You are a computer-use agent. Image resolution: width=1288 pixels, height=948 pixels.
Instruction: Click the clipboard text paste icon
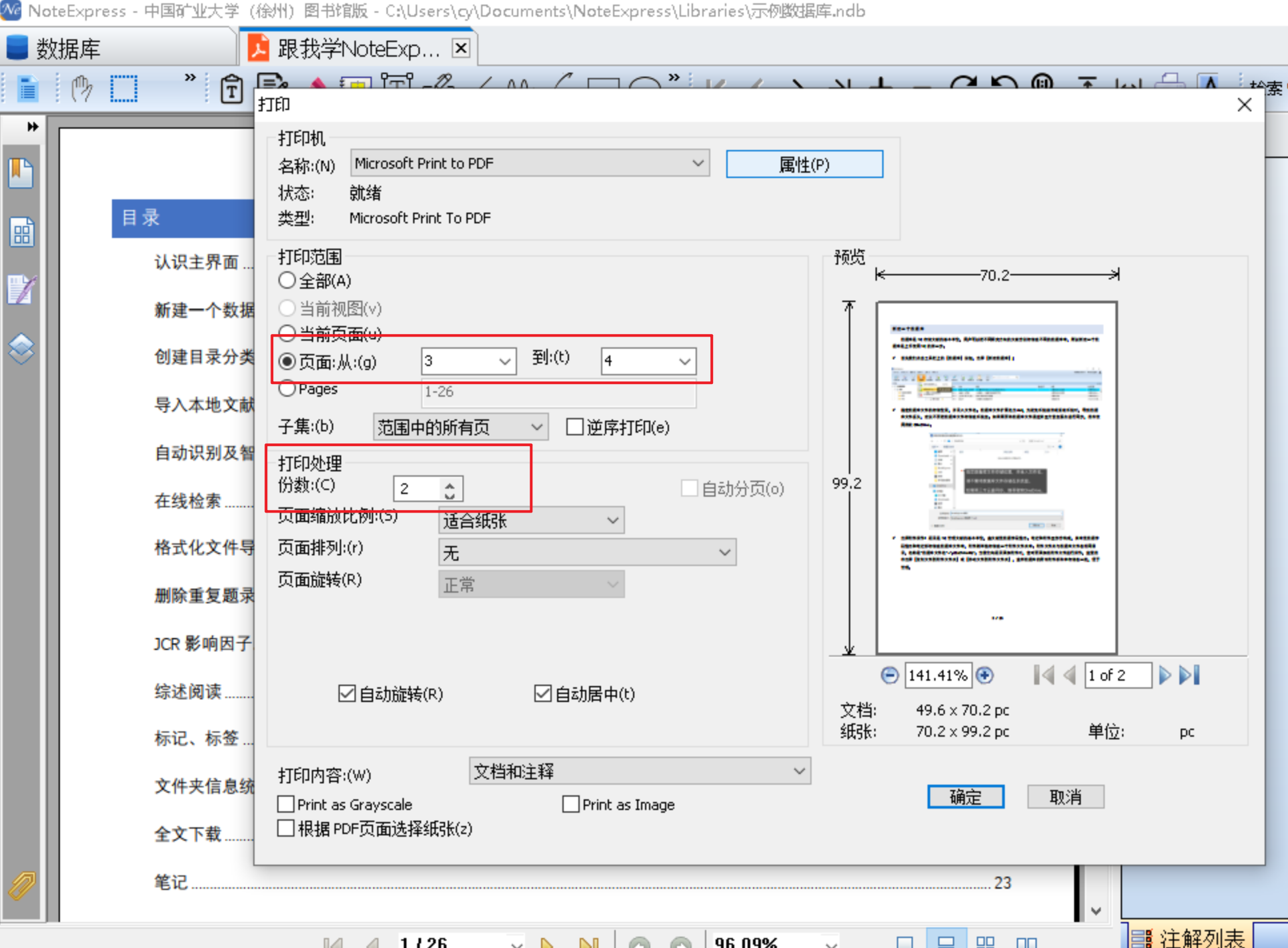[231, 89]
